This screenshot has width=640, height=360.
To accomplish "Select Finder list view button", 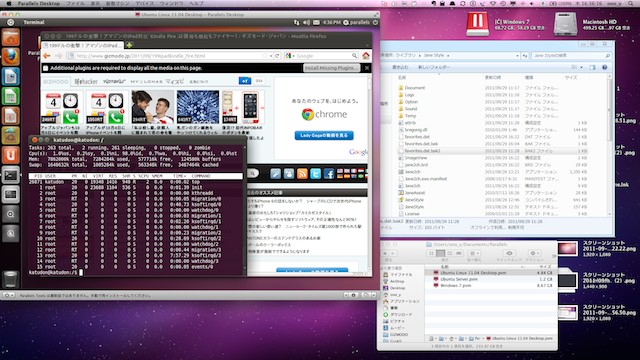I will 440,253.
